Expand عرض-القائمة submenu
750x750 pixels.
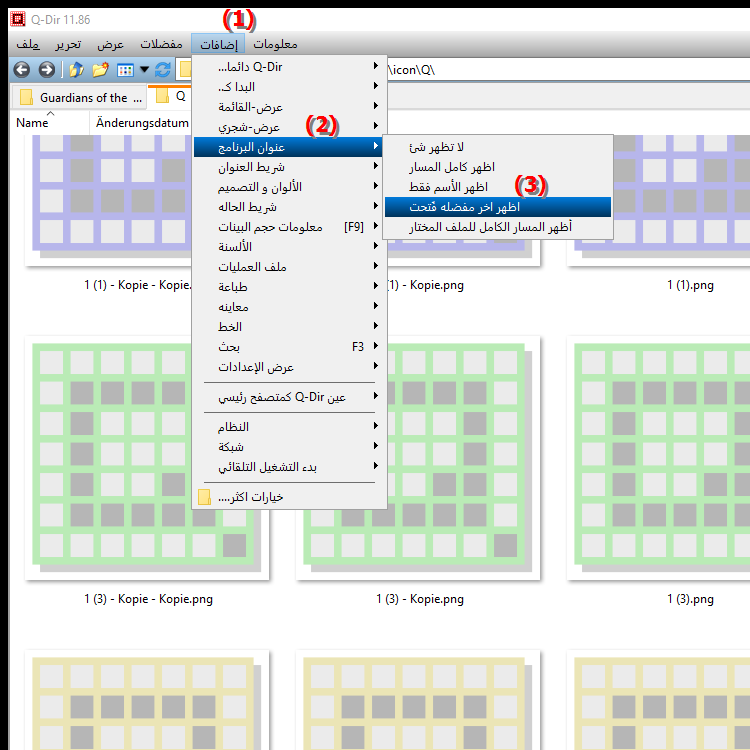289,107
